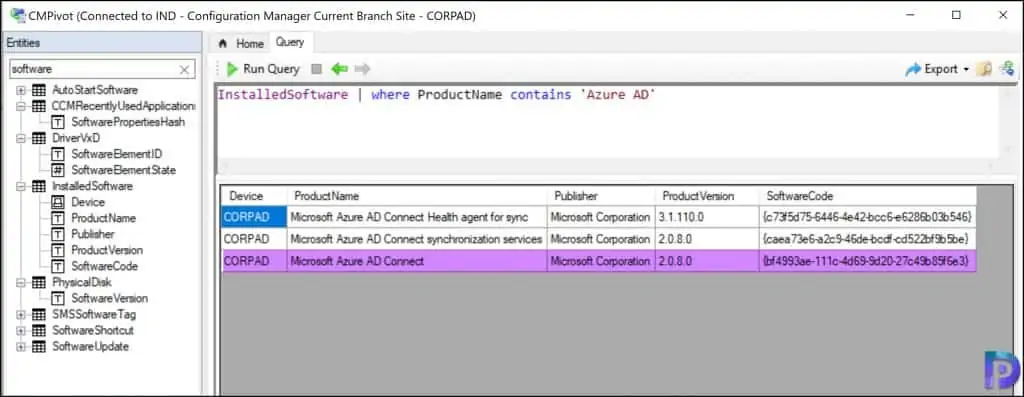Click the gray stop query square
Screen dimensions: 1024x397
[x=317, y=69]
